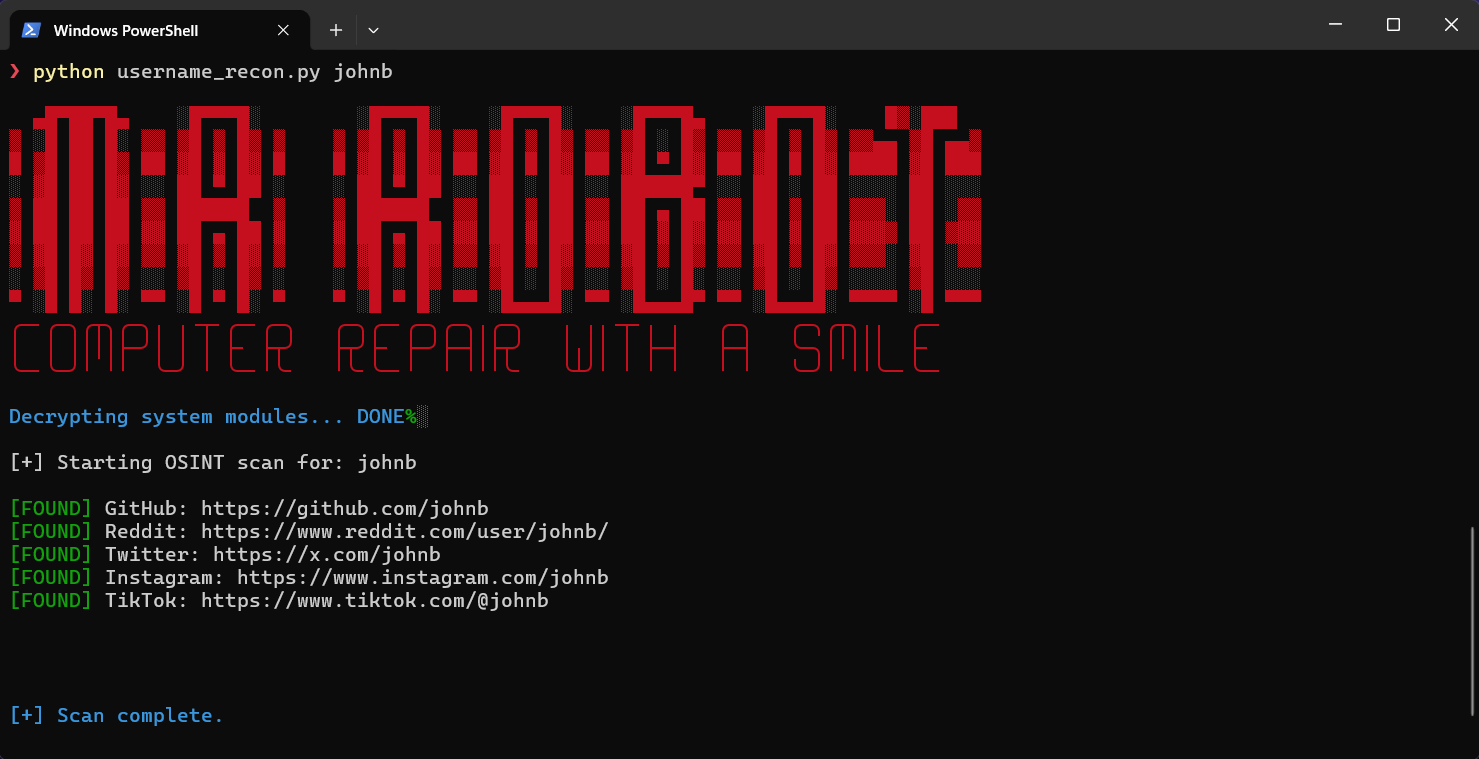This screenshot has width=1479, height=759.
Task: Click '[+] Starting OSINT scan for: johnb'
Action: pos(213,462)
